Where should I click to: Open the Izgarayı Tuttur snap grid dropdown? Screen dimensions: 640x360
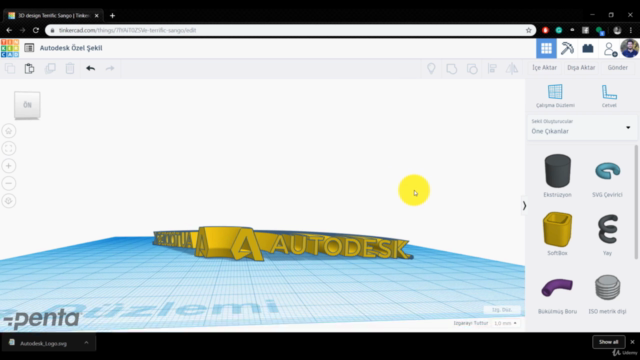(x=505, y=323)
